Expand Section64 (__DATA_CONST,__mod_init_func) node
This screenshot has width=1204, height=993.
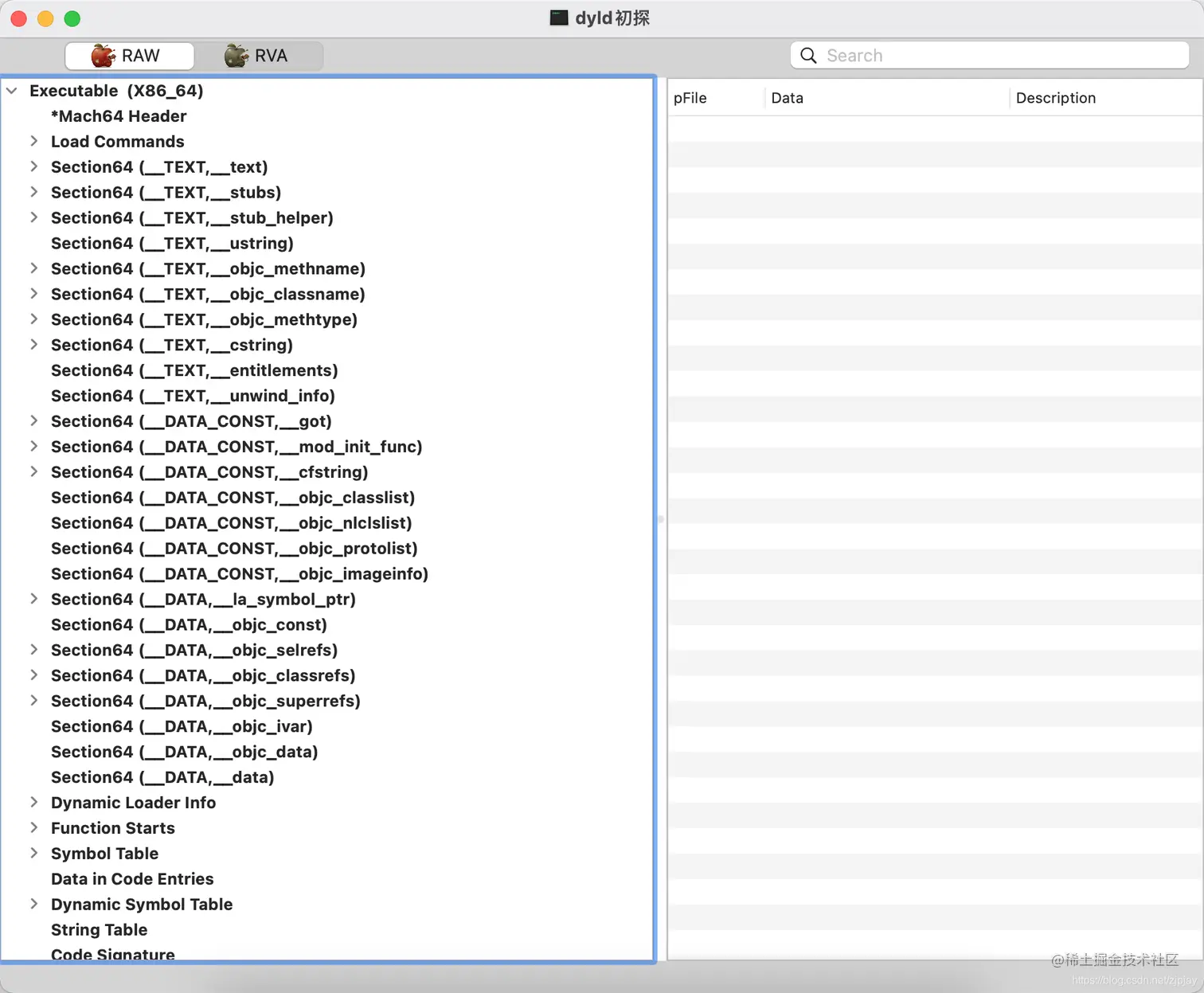[x=33, y=446]
